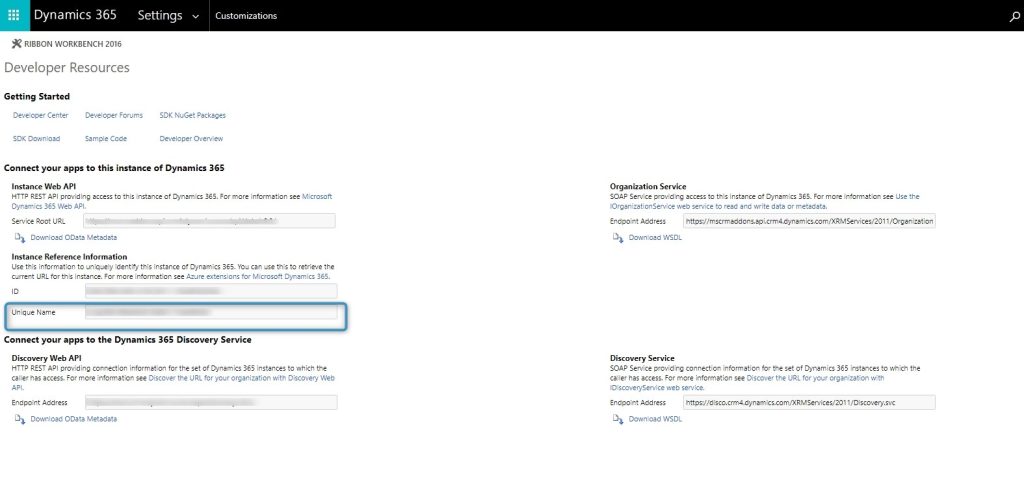Open the Developer Center link
The width and height of the screenshot is (1024, 504).
[40, 116]
